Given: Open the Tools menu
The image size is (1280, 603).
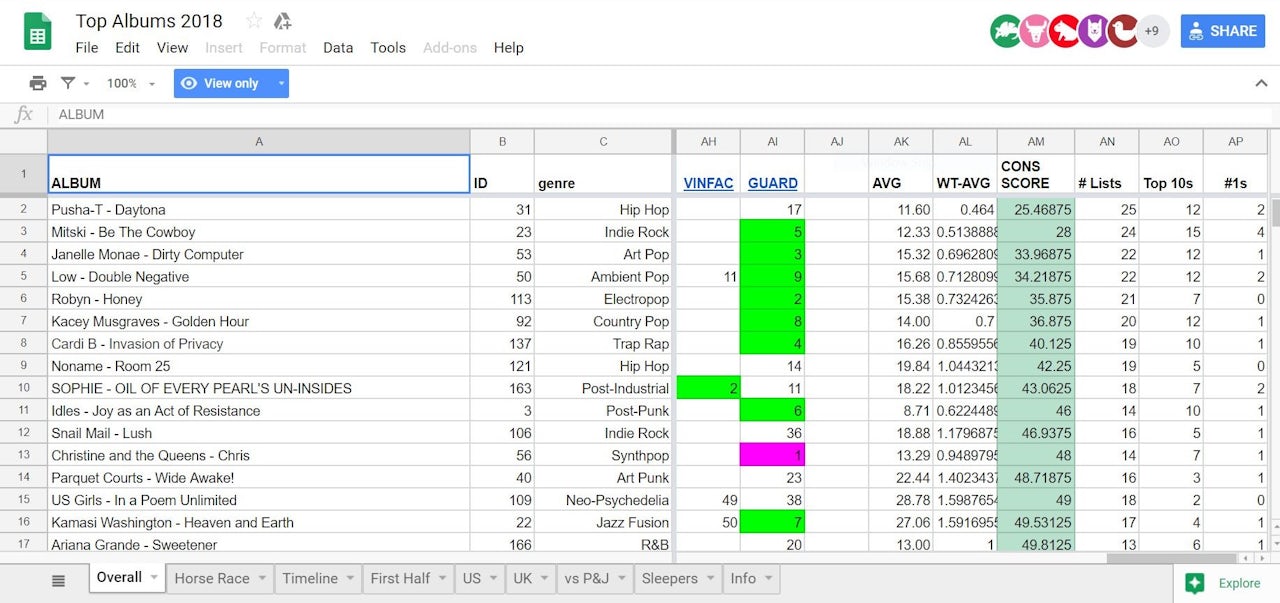Looking at the screenshot, I should coord(388,47).
